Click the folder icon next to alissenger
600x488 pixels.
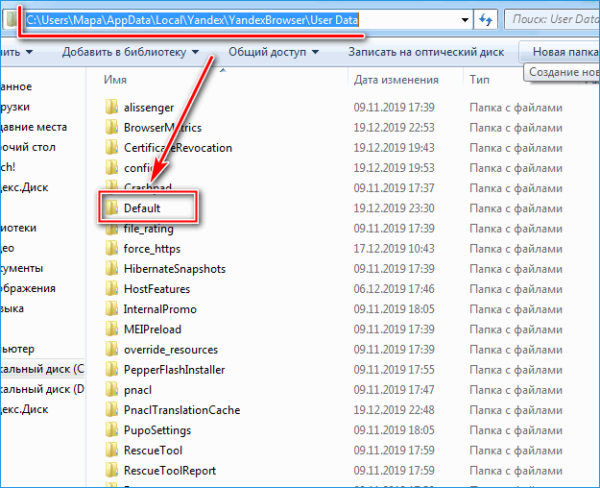coord(111,107)
